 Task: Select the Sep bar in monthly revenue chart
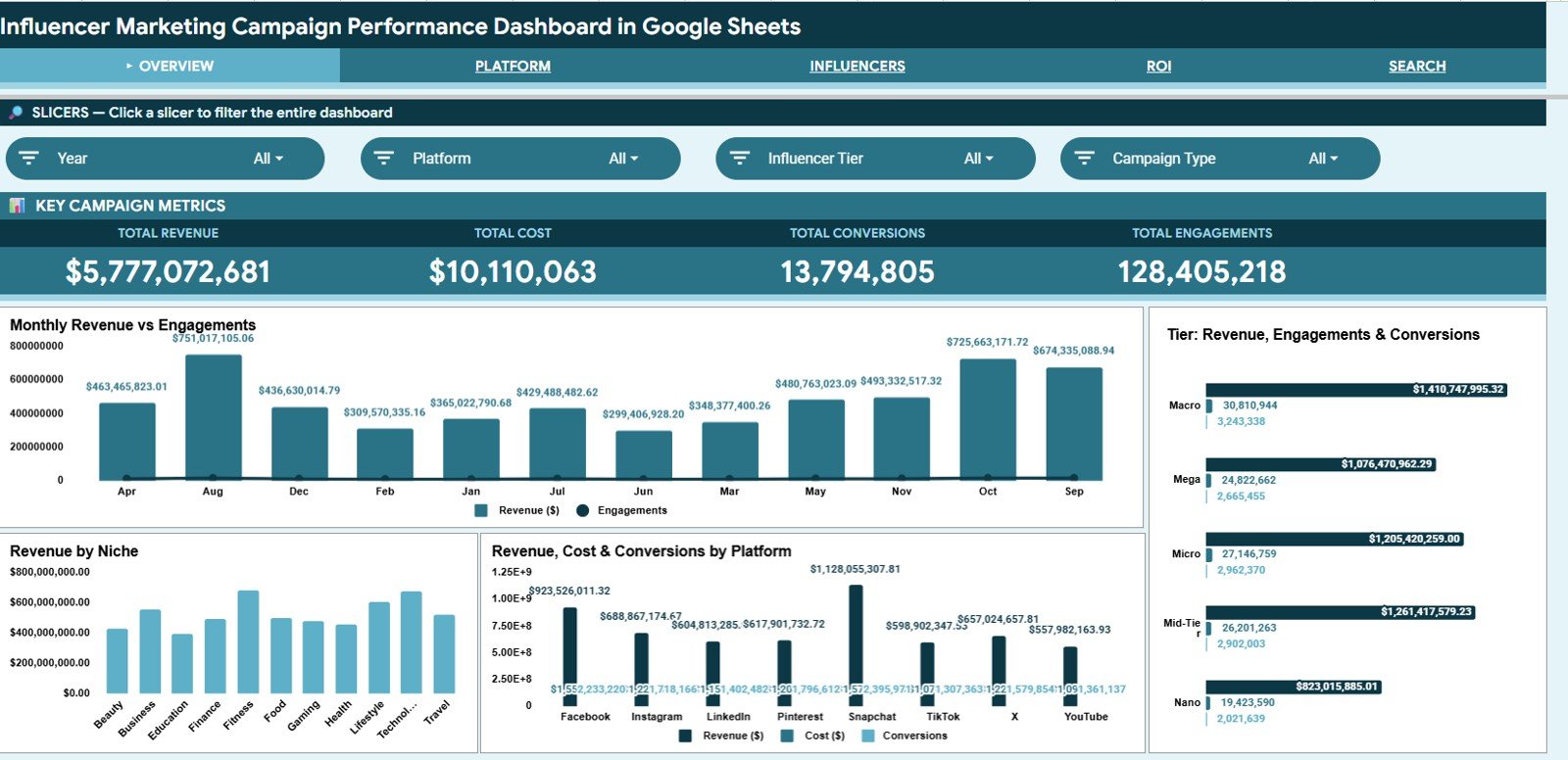[x=1074, y=424]
